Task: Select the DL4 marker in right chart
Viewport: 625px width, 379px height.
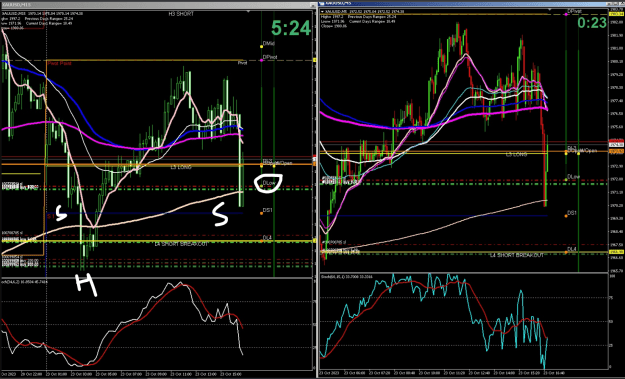Action: pos(566,252)
